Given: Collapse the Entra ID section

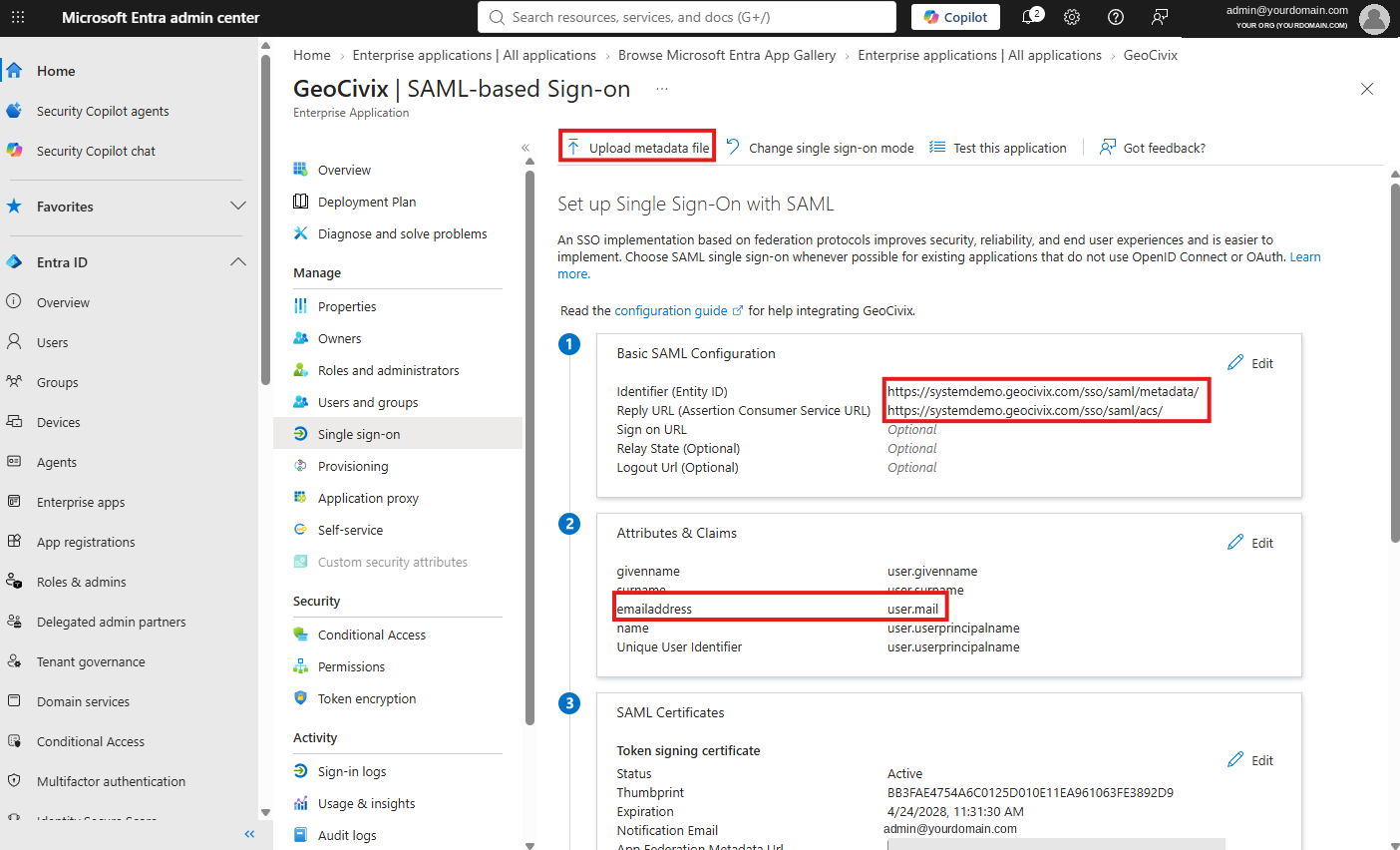Looking at the screenshot, I should pos(237,261).
